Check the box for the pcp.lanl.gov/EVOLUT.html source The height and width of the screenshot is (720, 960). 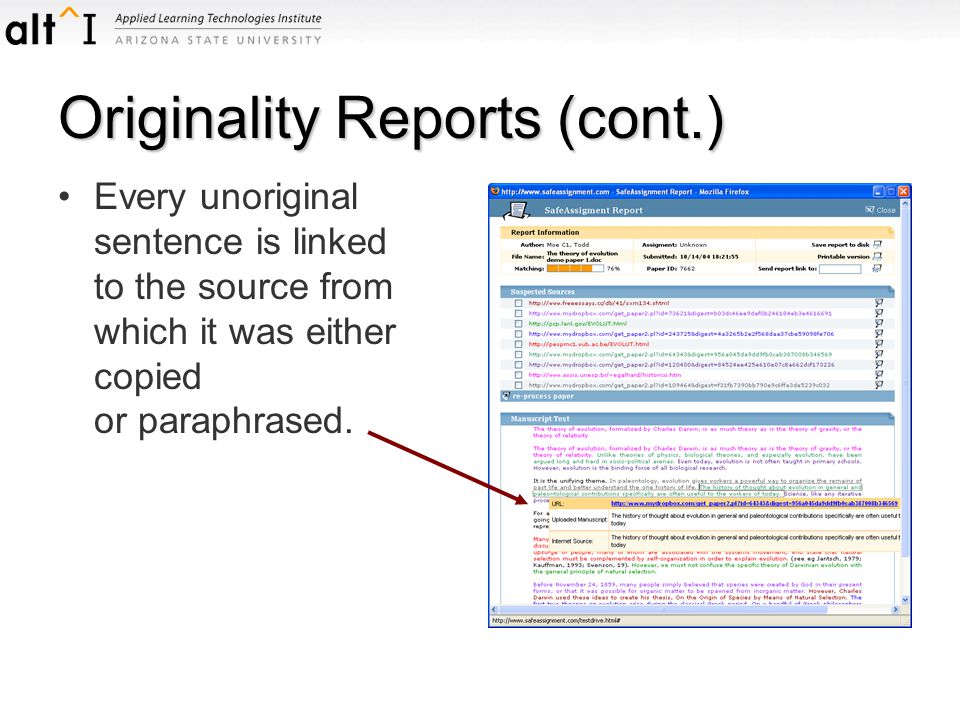(x=519, y=324)
